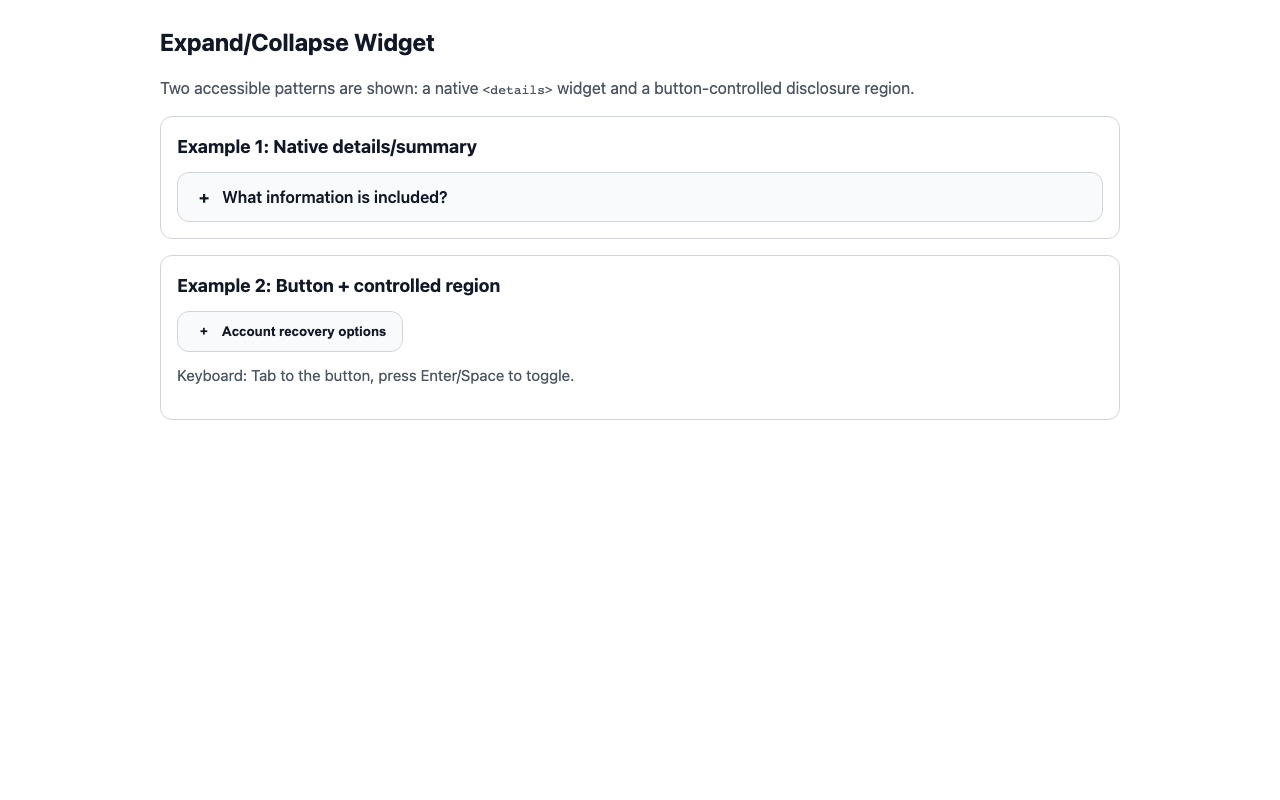Image resolution: width=1280 pixels, height=800 pixels.
Task: Click the inline '<details>' code snippet
Action: pos(516,89)
